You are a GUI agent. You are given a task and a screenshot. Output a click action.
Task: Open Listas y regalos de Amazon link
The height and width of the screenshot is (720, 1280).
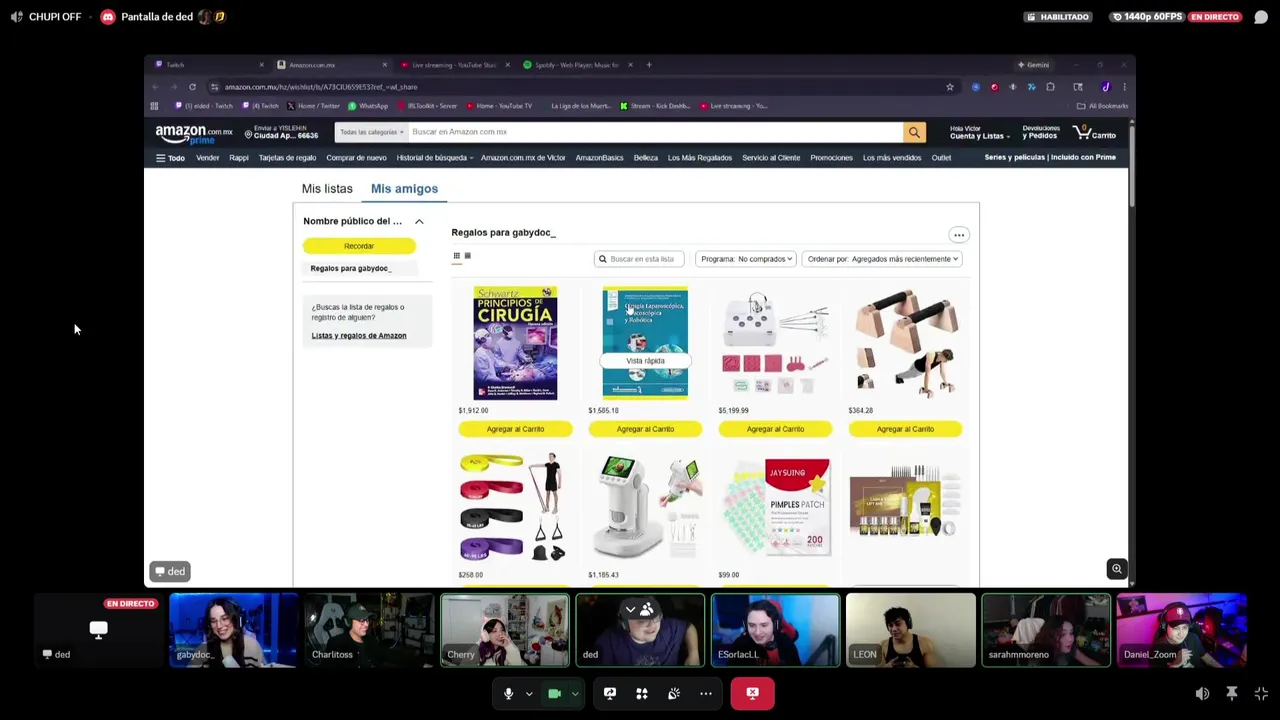[x=359, y=335]
